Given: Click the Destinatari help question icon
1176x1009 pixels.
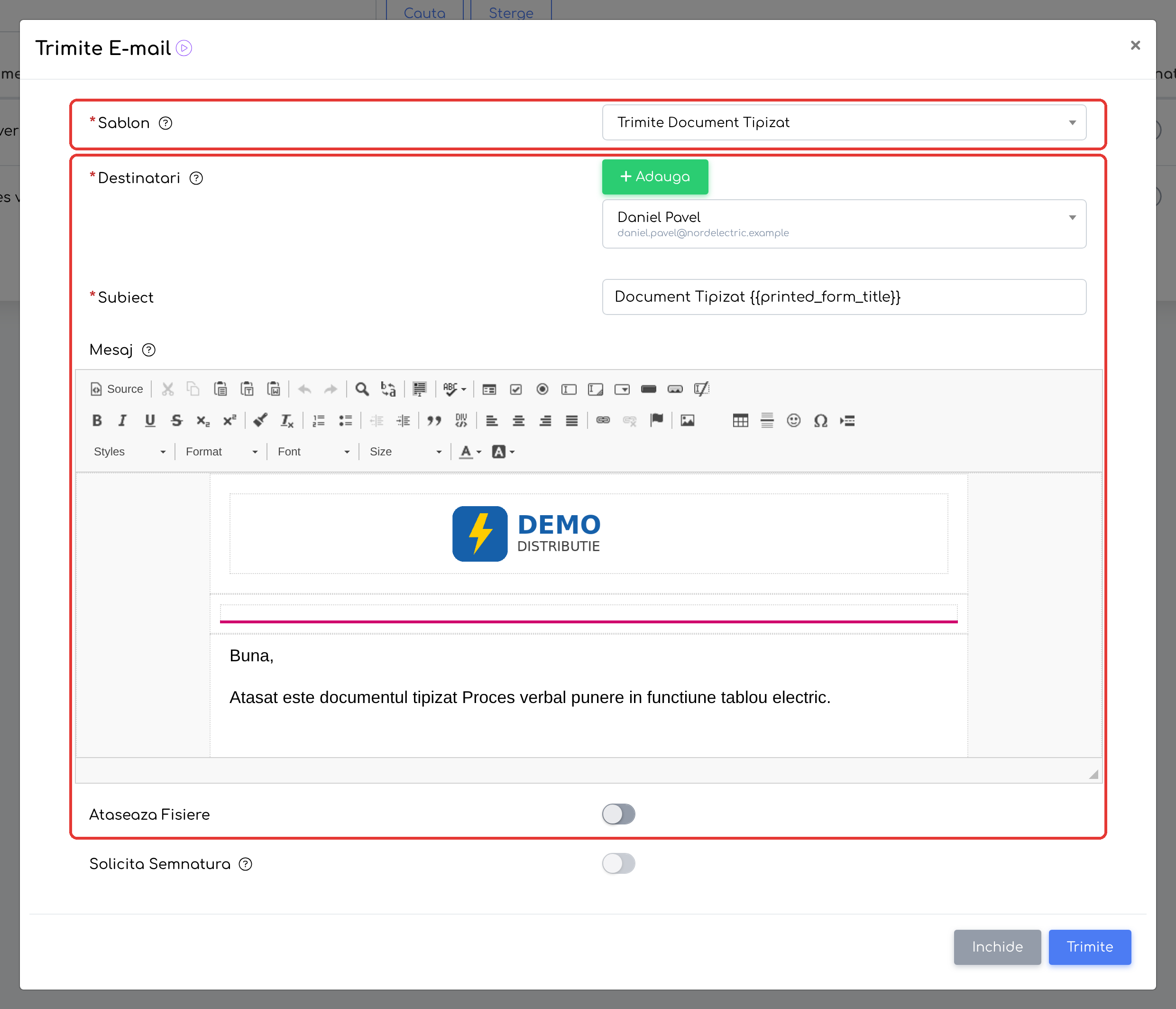Looking at the screenshot, I should pos(196,178).
